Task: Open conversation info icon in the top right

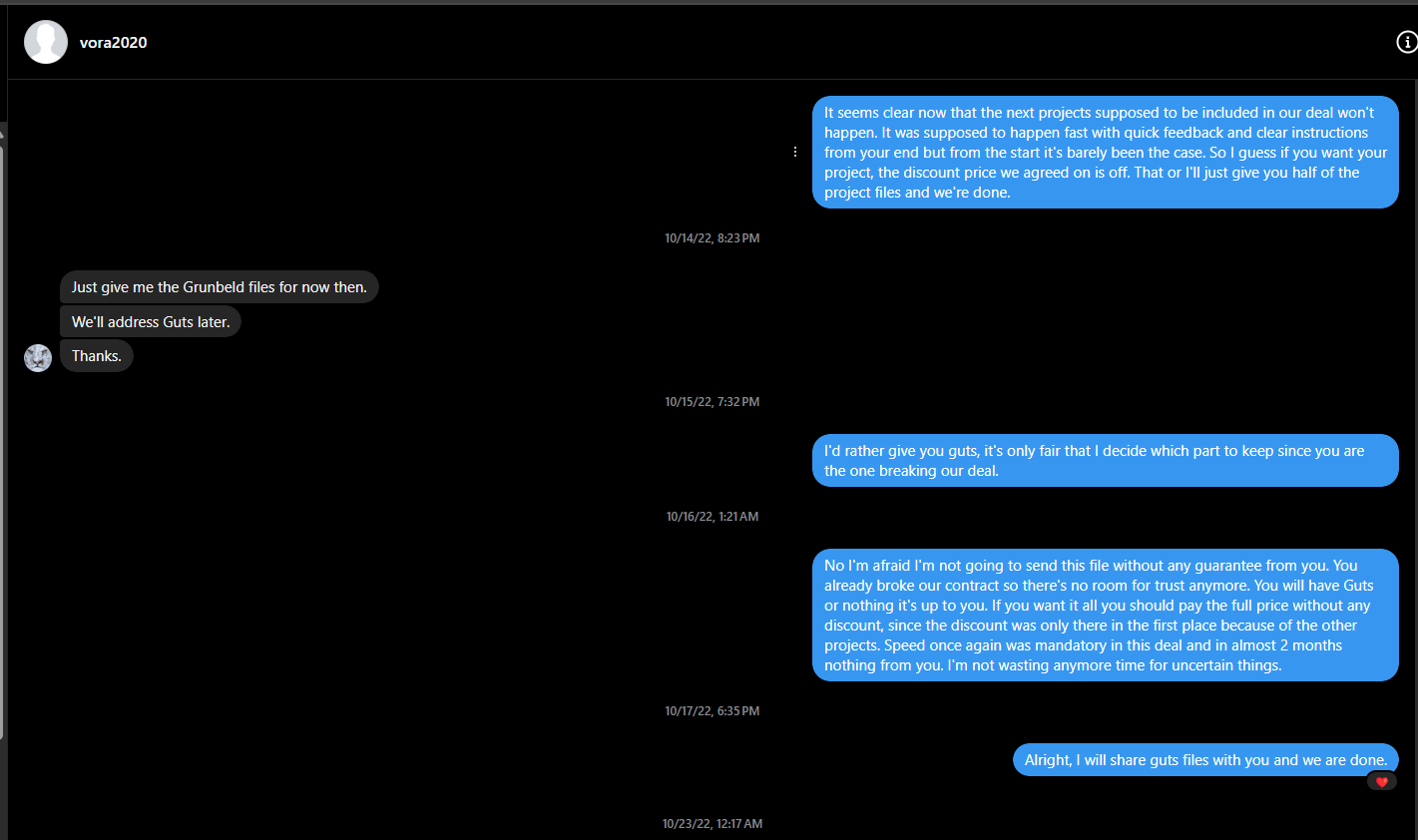Action: 1406,42
